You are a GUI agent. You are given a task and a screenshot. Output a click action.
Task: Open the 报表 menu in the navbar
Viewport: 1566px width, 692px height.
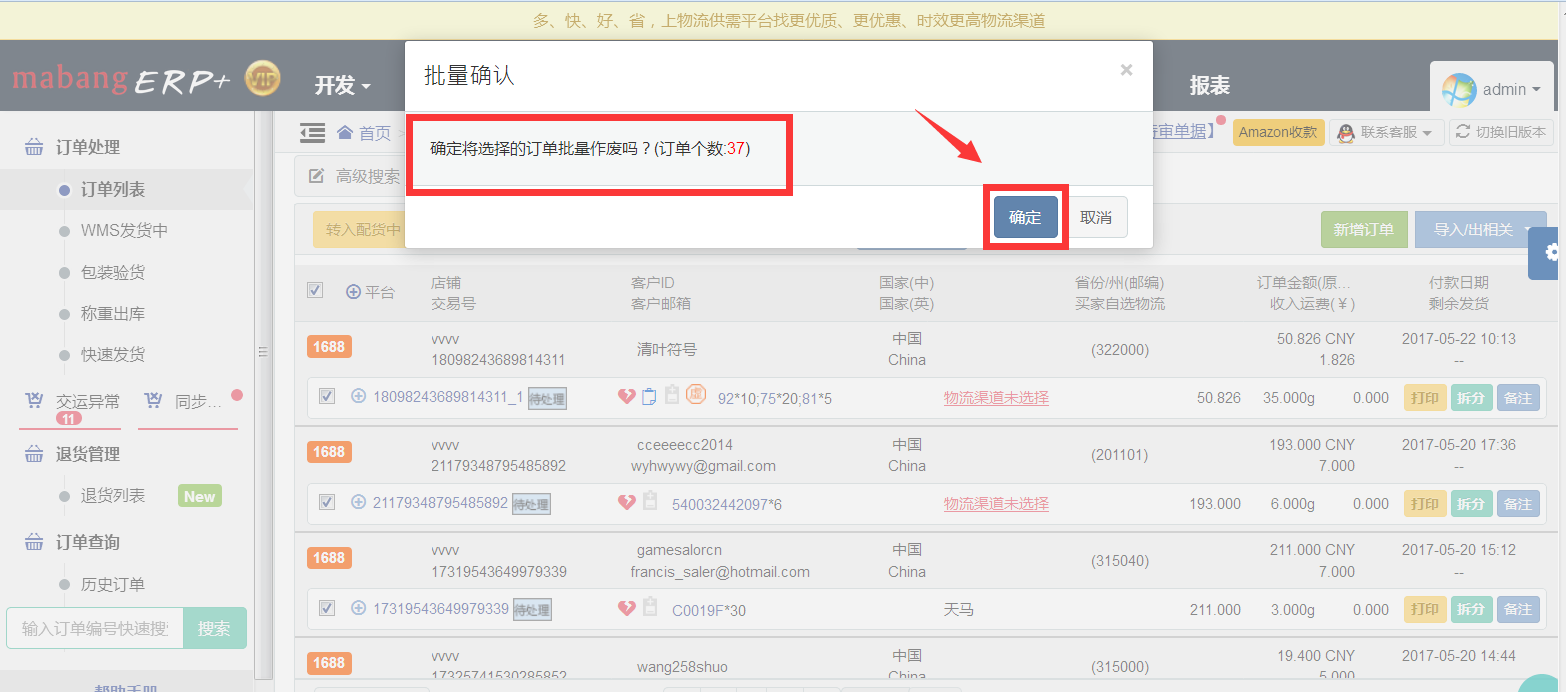click(x=1209, y=86)
